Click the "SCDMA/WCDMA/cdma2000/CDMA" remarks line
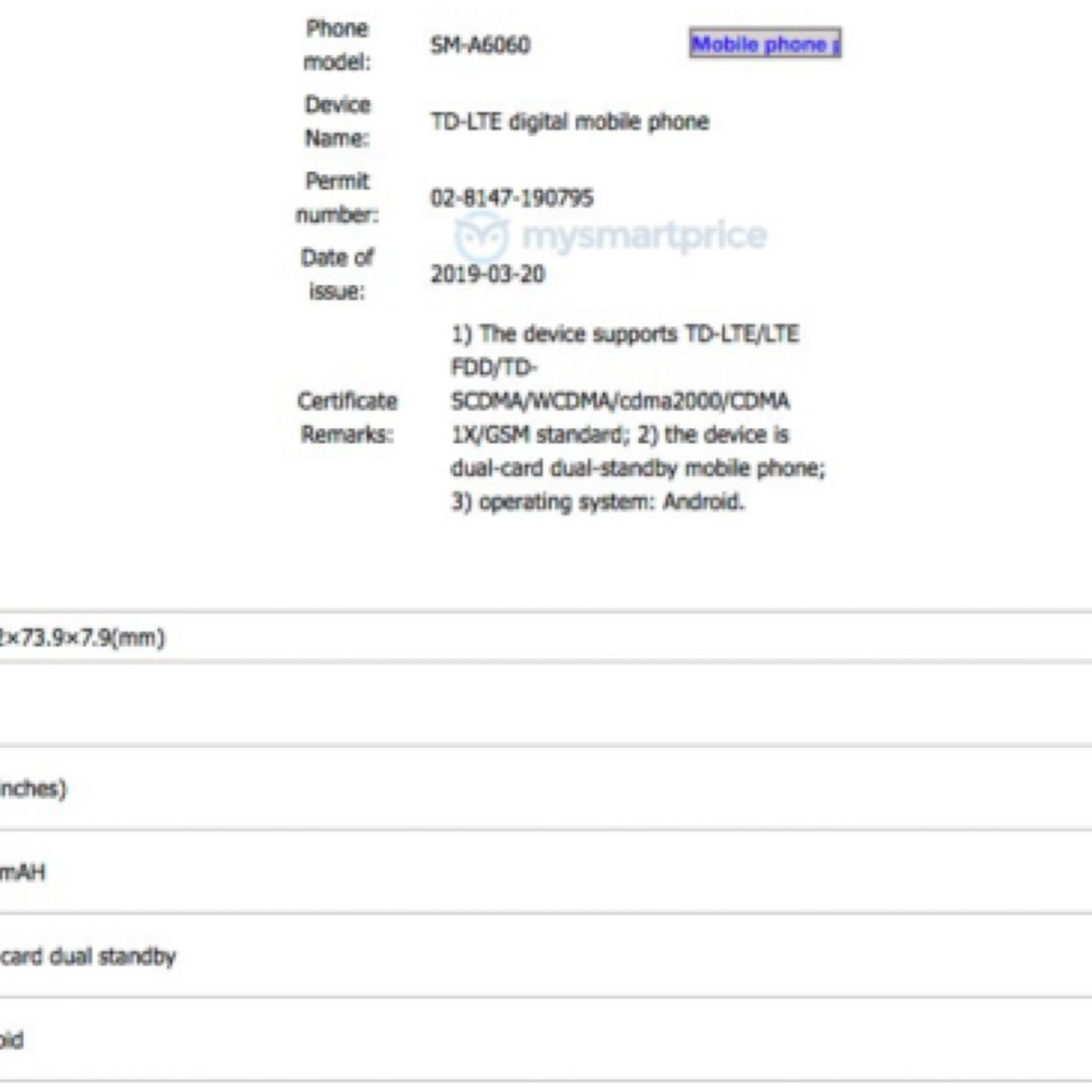 [619, 402]
